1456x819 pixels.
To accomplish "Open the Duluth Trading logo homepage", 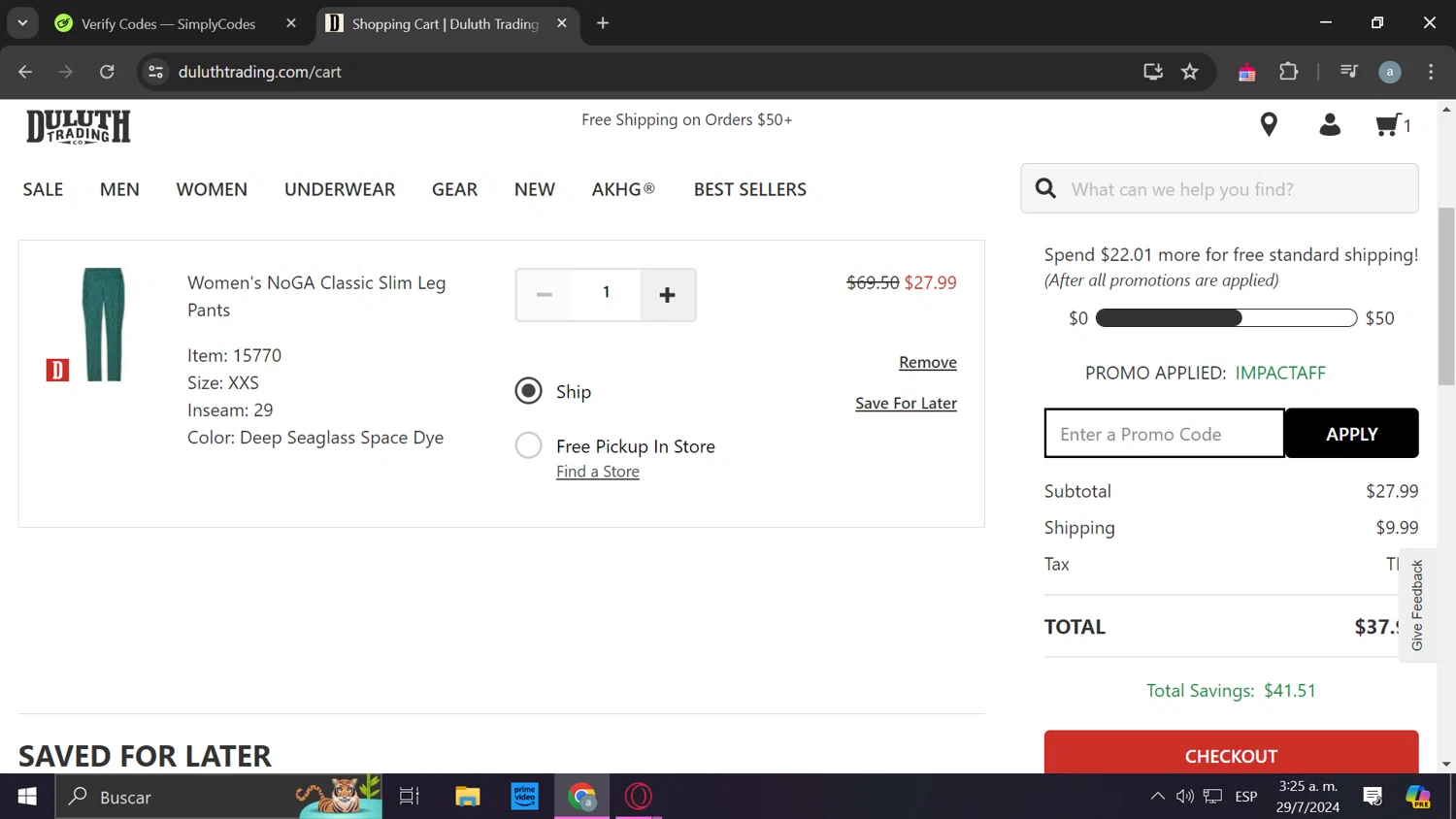I will point(79,126).
